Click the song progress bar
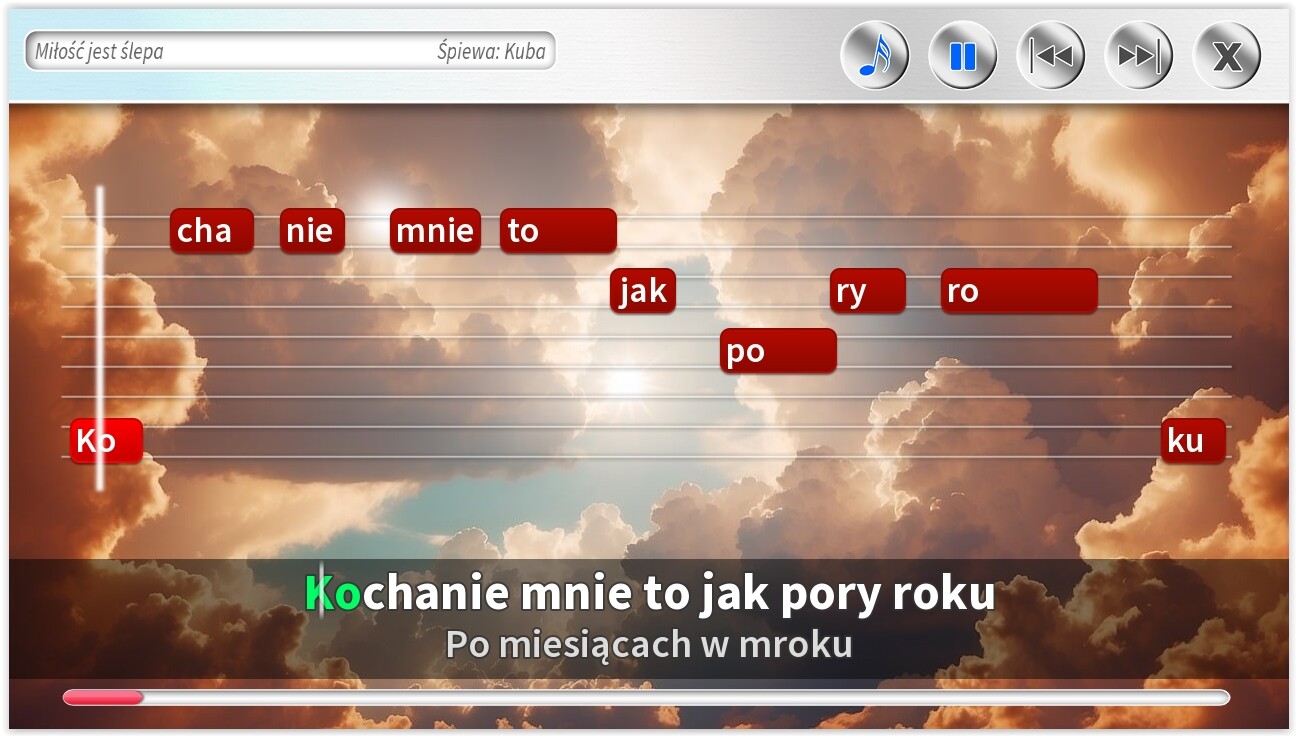 click(x=648, y=697)
